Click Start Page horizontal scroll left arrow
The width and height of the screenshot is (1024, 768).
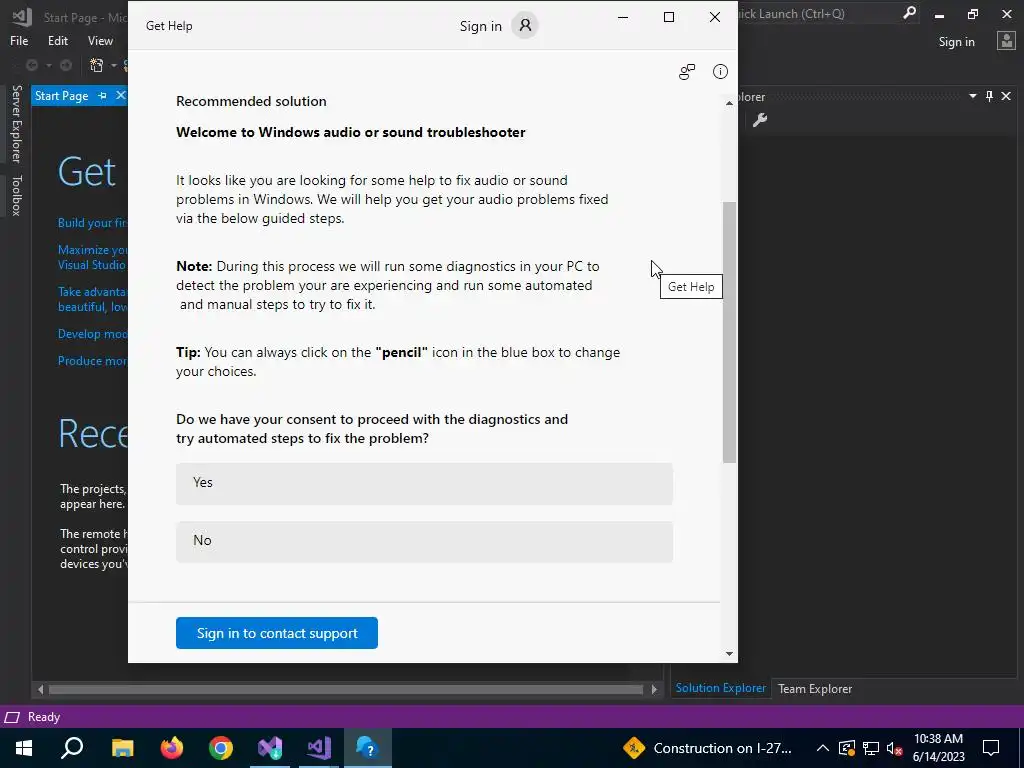tap(40, 689)
